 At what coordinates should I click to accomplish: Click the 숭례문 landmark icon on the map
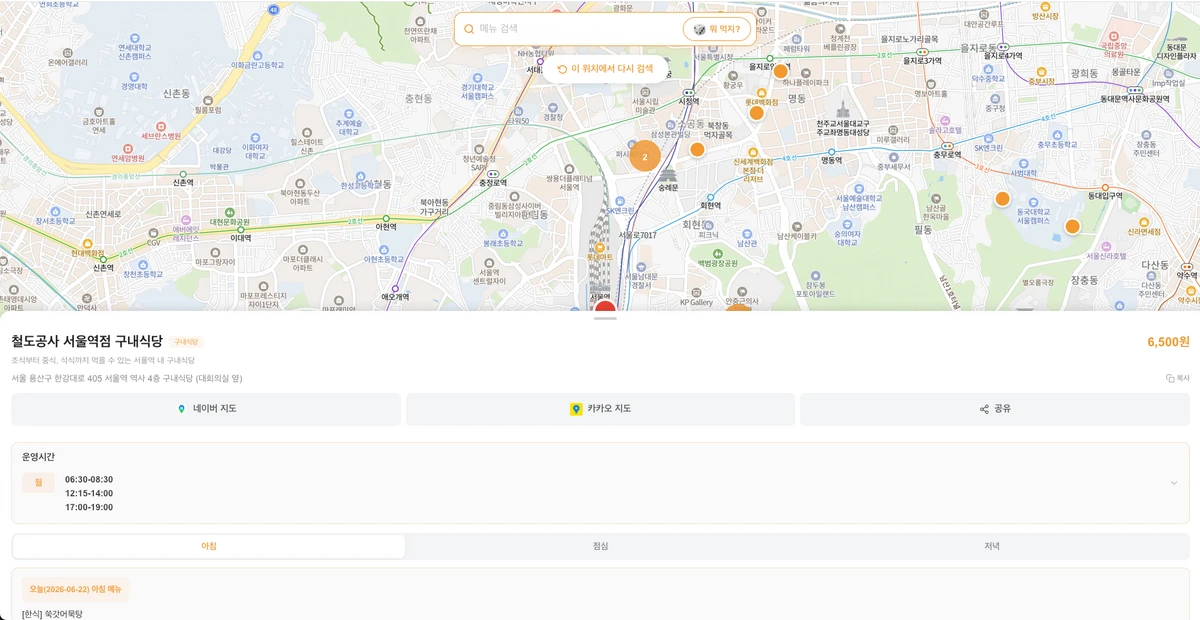pyautogui.click(x=668, y=175)
